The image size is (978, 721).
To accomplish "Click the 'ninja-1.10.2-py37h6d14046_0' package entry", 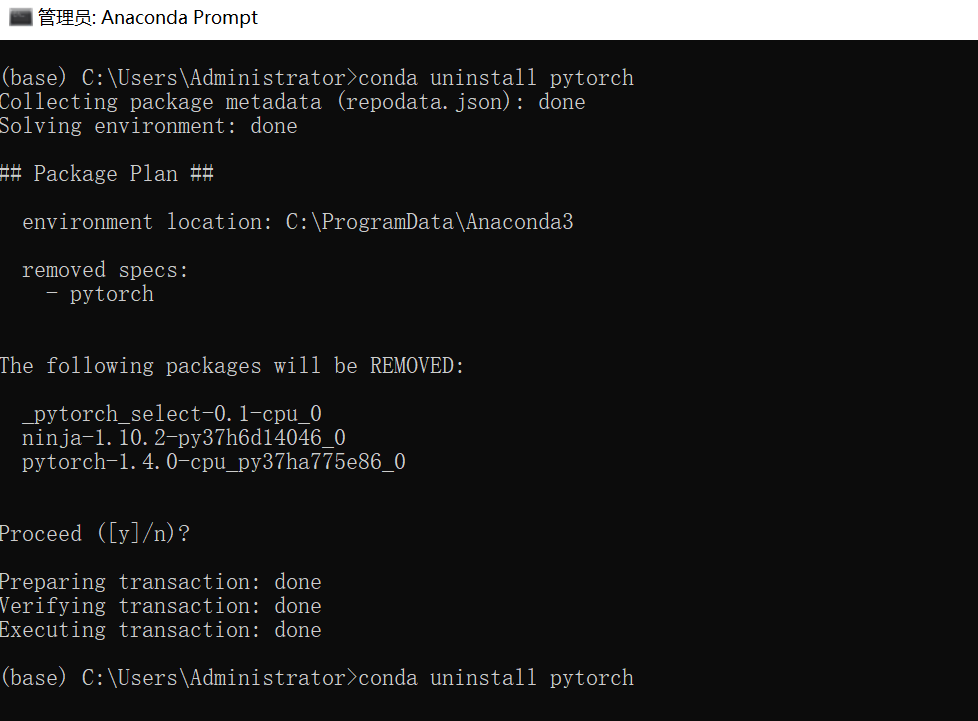I will [x=184, y=437].
